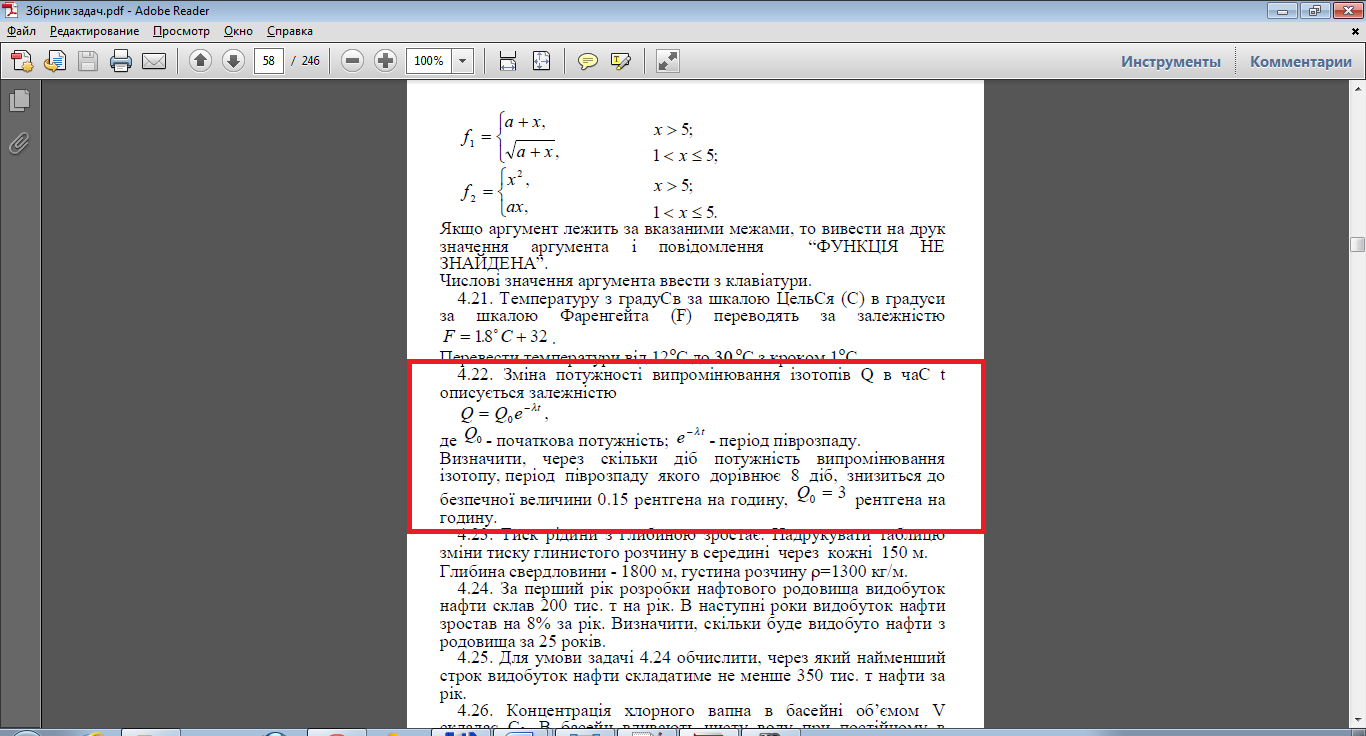Open the Комментарии pane
This screenshot has width=1366, height=736.
[x=1300, y=61]
